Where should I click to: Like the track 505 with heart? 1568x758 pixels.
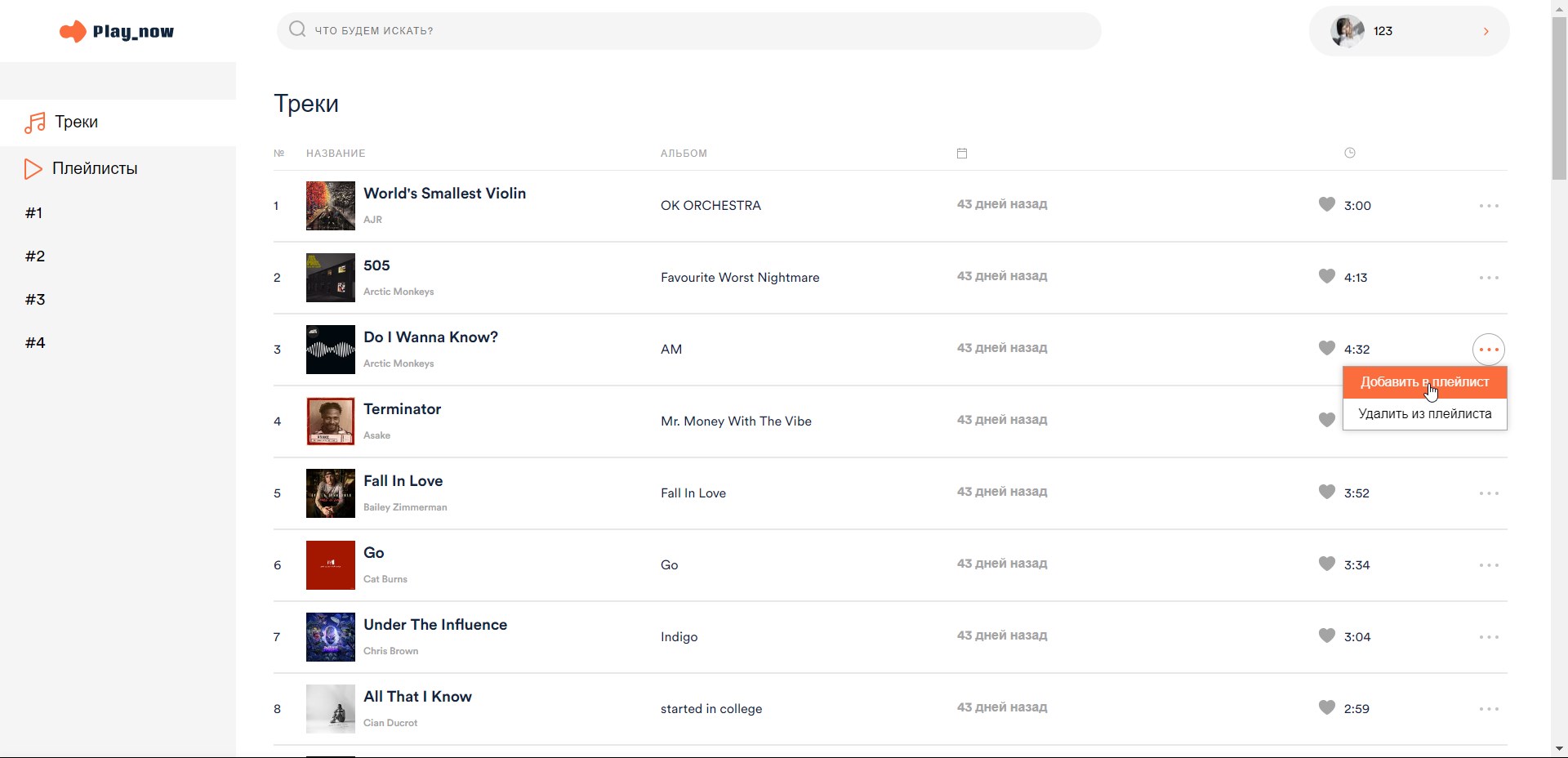tap(1327, 277)
